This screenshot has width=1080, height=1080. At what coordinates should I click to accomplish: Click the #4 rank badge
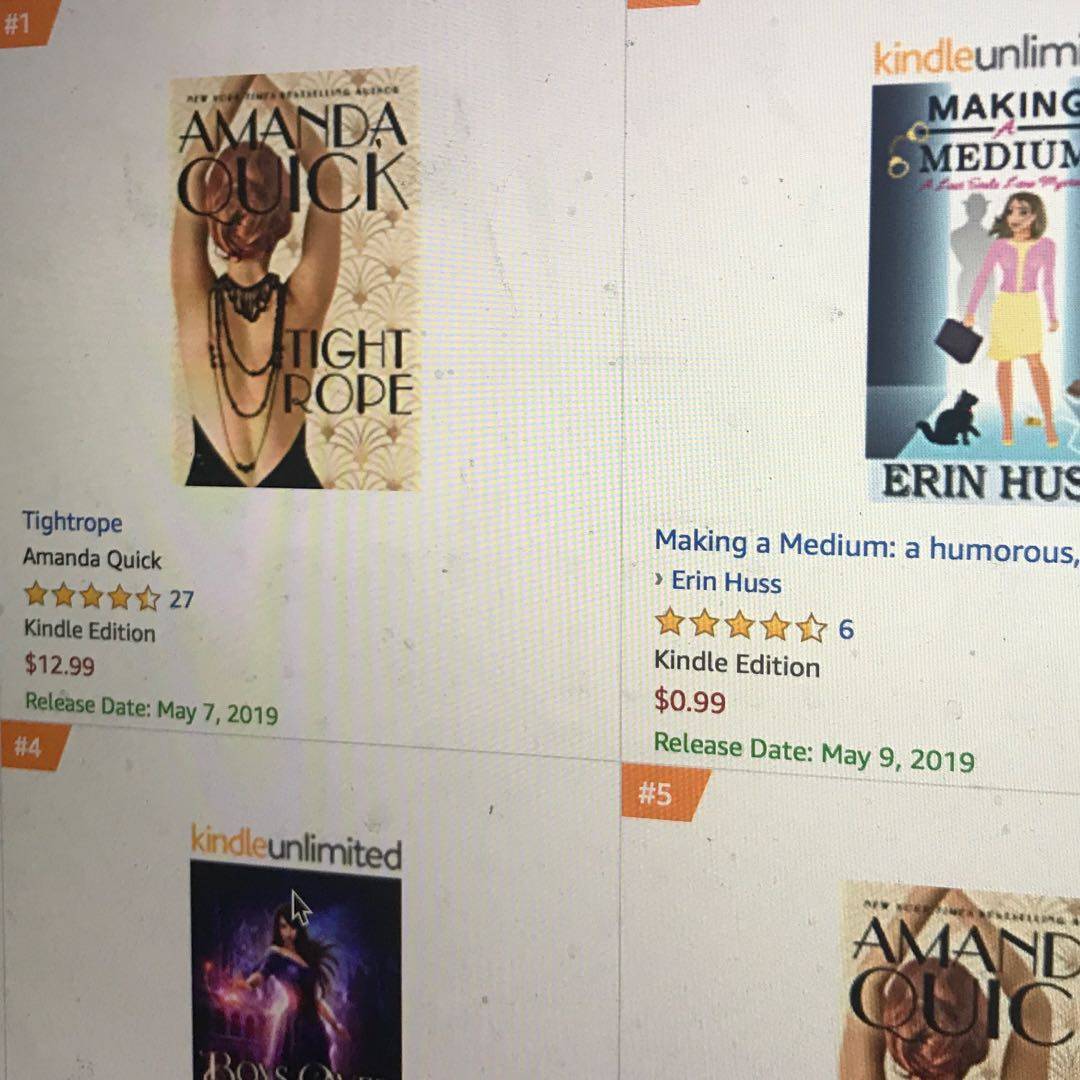pos(33,745)
